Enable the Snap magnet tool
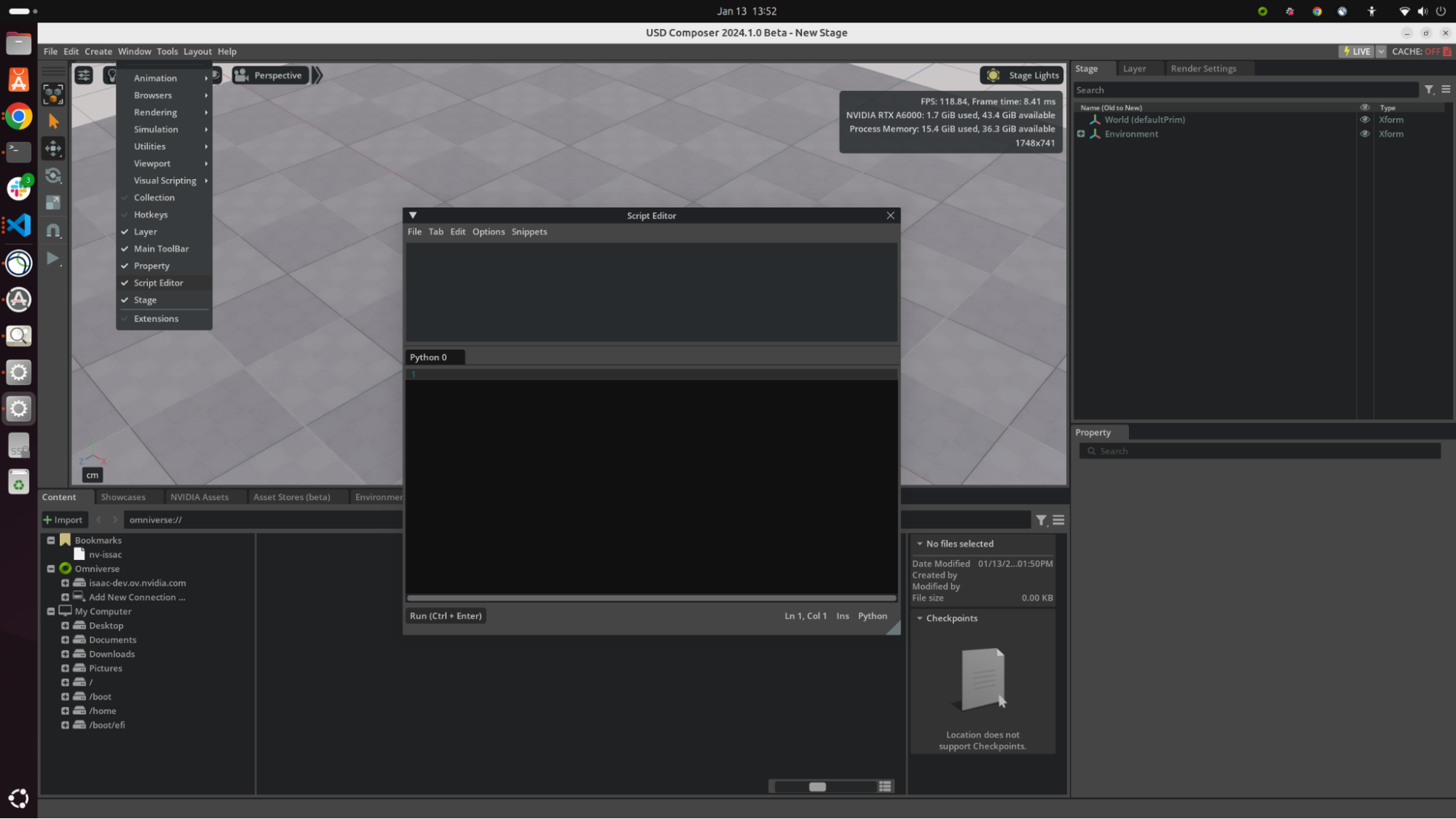Image resolution: width=1456 pixels, height=819 pixels. pyautogui.click(x=53, y=230)
